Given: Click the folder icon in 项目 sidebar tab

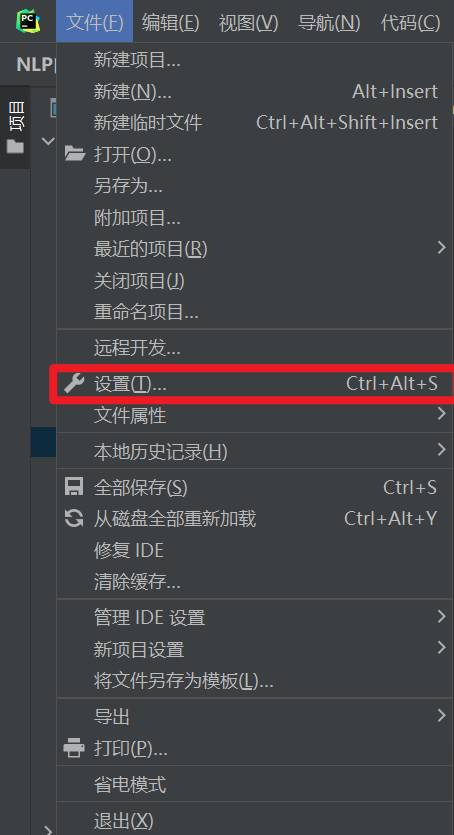Looking at the screenshot, I should [x=15, y=145].
